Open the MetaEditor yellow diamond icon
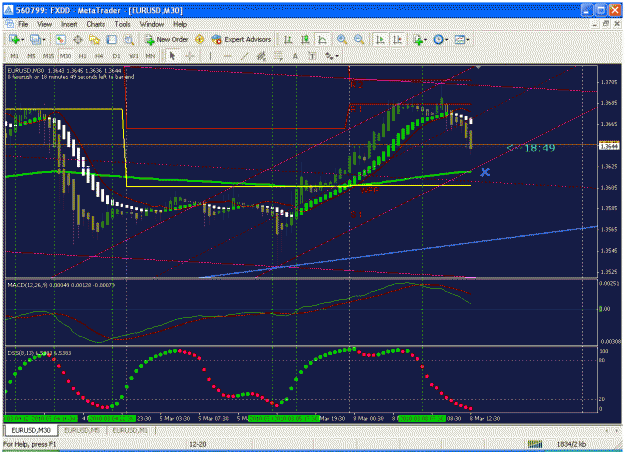This screenshot has width=625, height=452. [199, 39]
